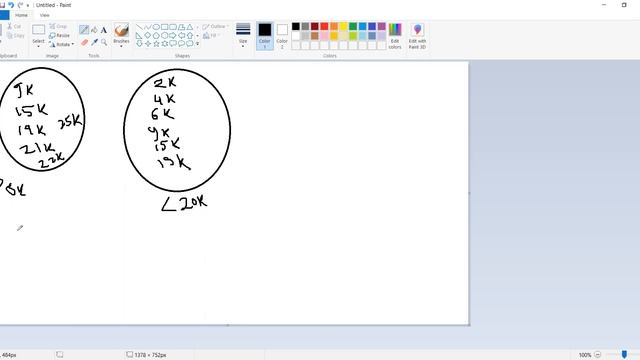Image resolution: width=640 pixels, height=360 pixels.
Task: Choose the Triangle shape
Action: (190, 27)
